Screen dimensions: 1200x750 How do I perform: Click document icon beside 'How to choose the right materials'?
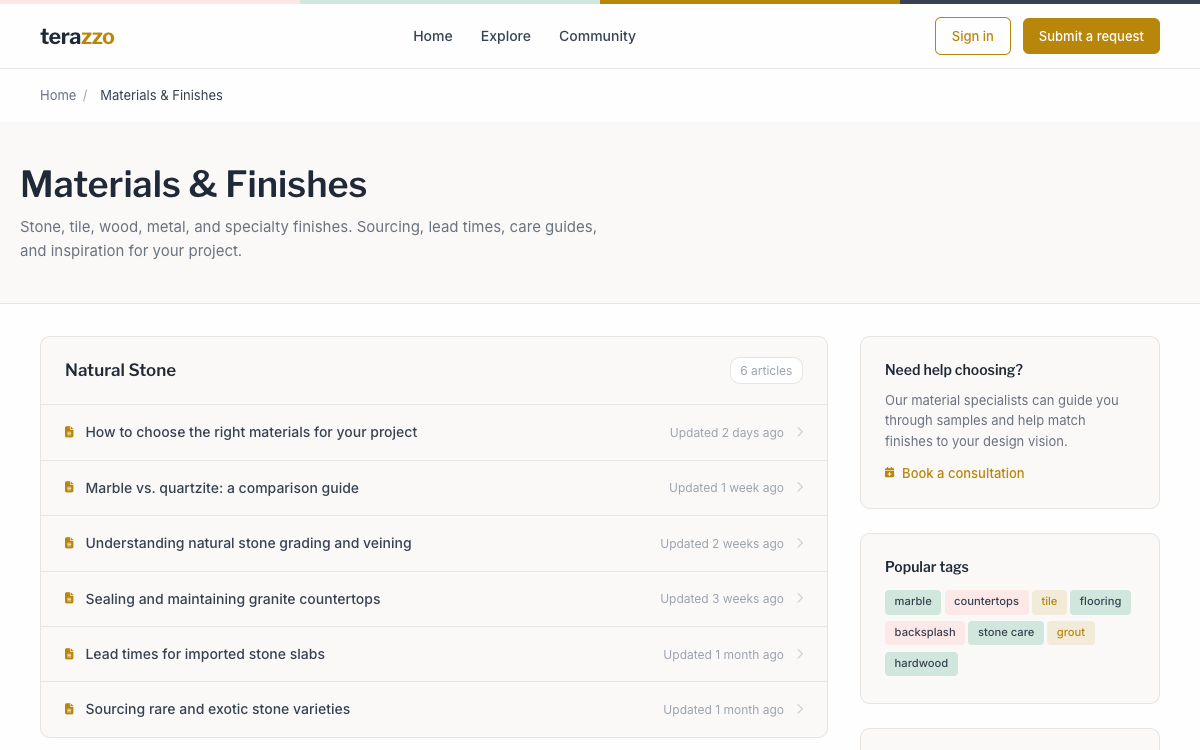point(69,432)
